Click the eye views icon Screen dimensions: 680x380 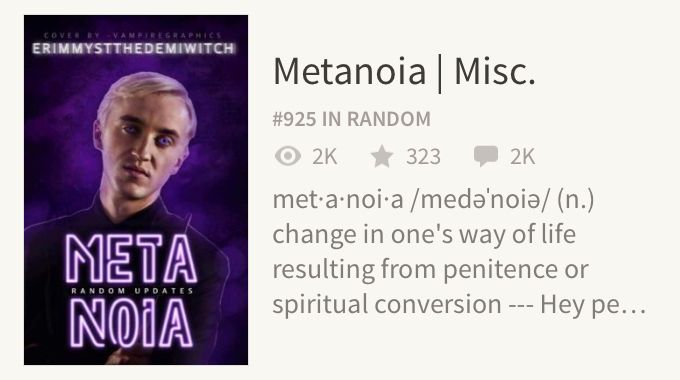pyautogui.click(x=288, y=156)
